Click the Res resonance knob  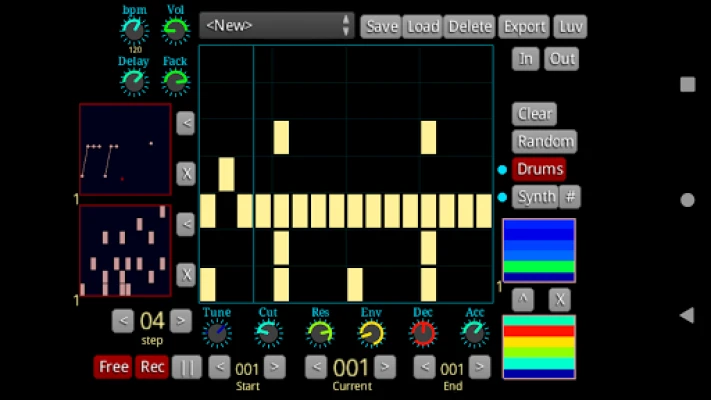[x=320, y=333]
